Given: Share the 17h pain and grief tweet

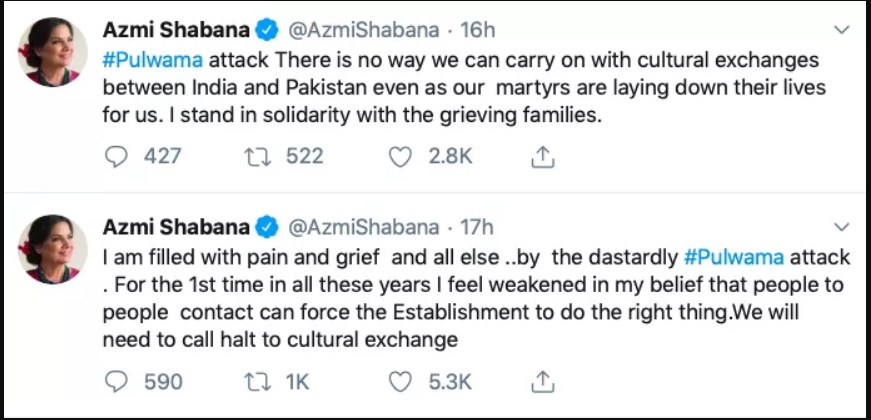Looking at the screenshot, I should pyautogui.click(x=541, y=381).
